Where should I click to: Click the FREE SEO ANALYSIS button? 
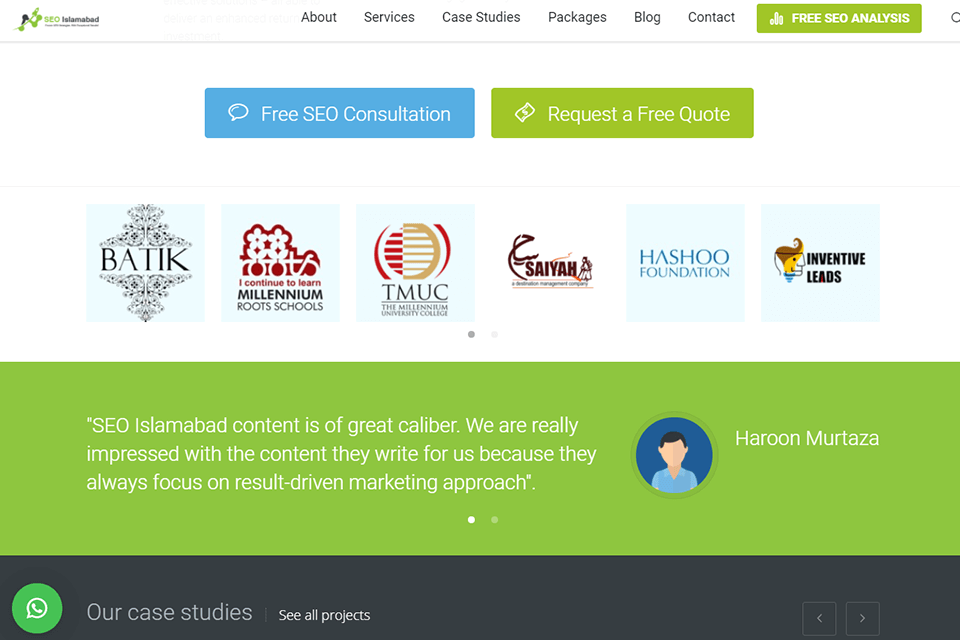(839, 18)
